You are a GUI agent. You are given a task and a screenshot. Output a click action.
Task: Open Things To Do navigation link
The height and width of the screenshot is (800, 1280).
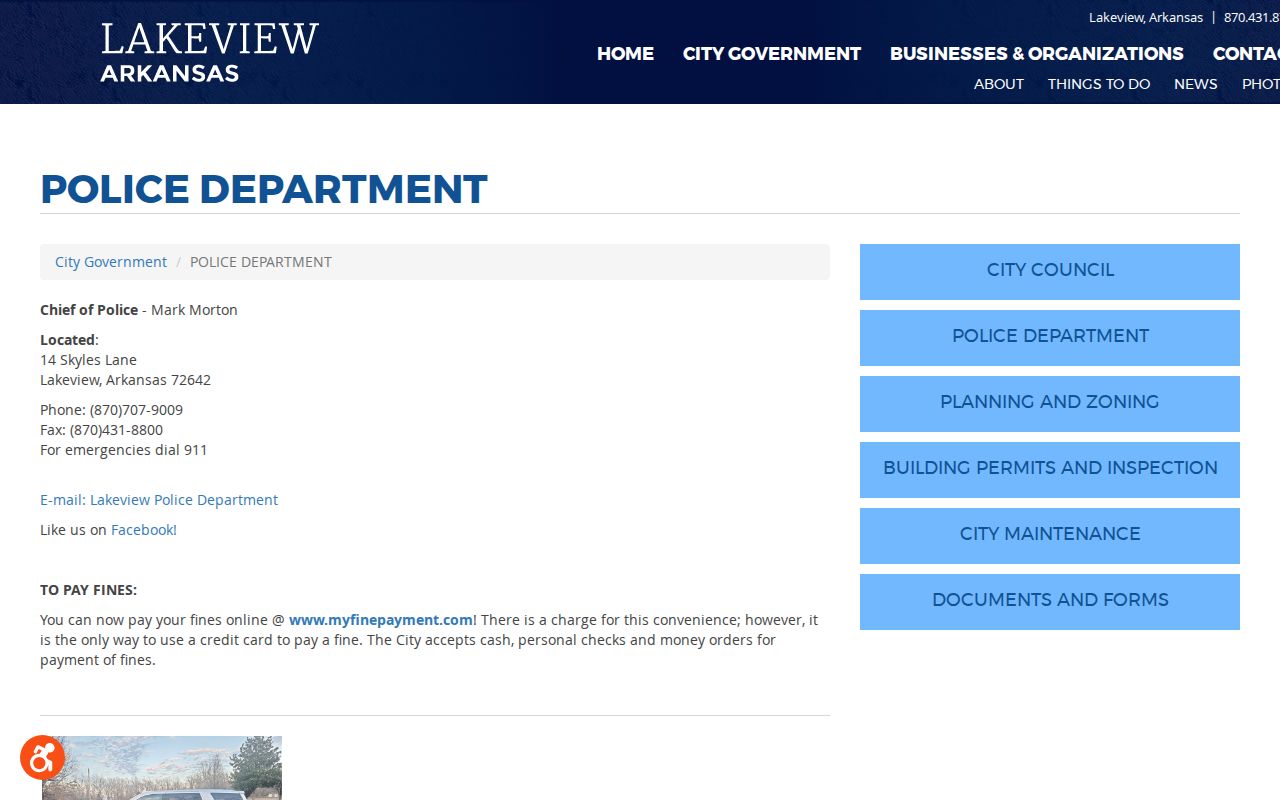[1099, 84]
